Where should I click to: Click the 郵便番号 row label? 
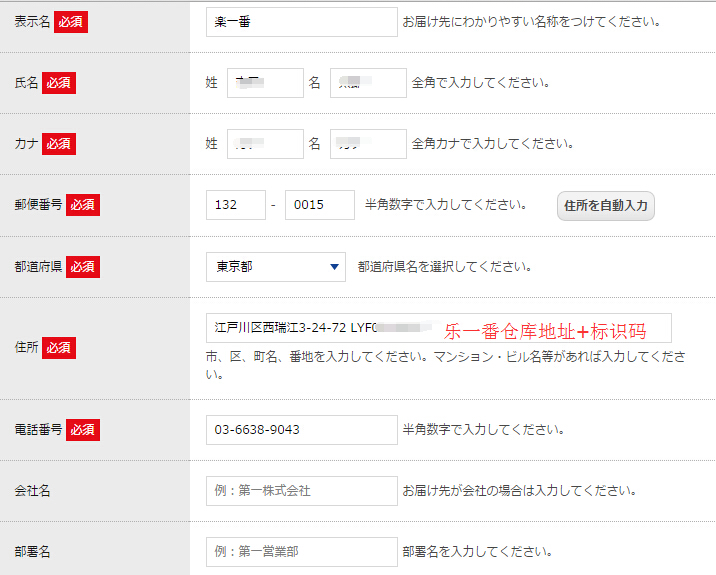point(38,205)
